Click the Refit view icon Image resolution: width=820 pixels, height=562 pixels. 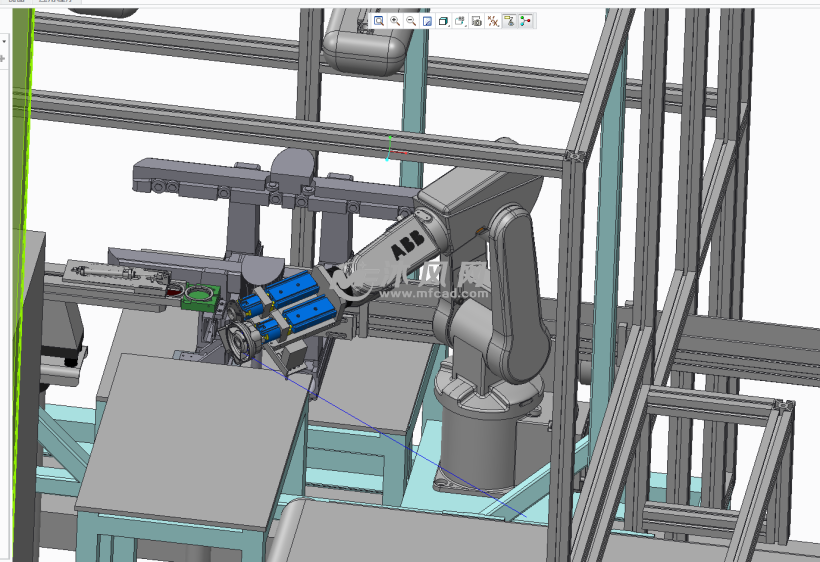click(378, 20)
